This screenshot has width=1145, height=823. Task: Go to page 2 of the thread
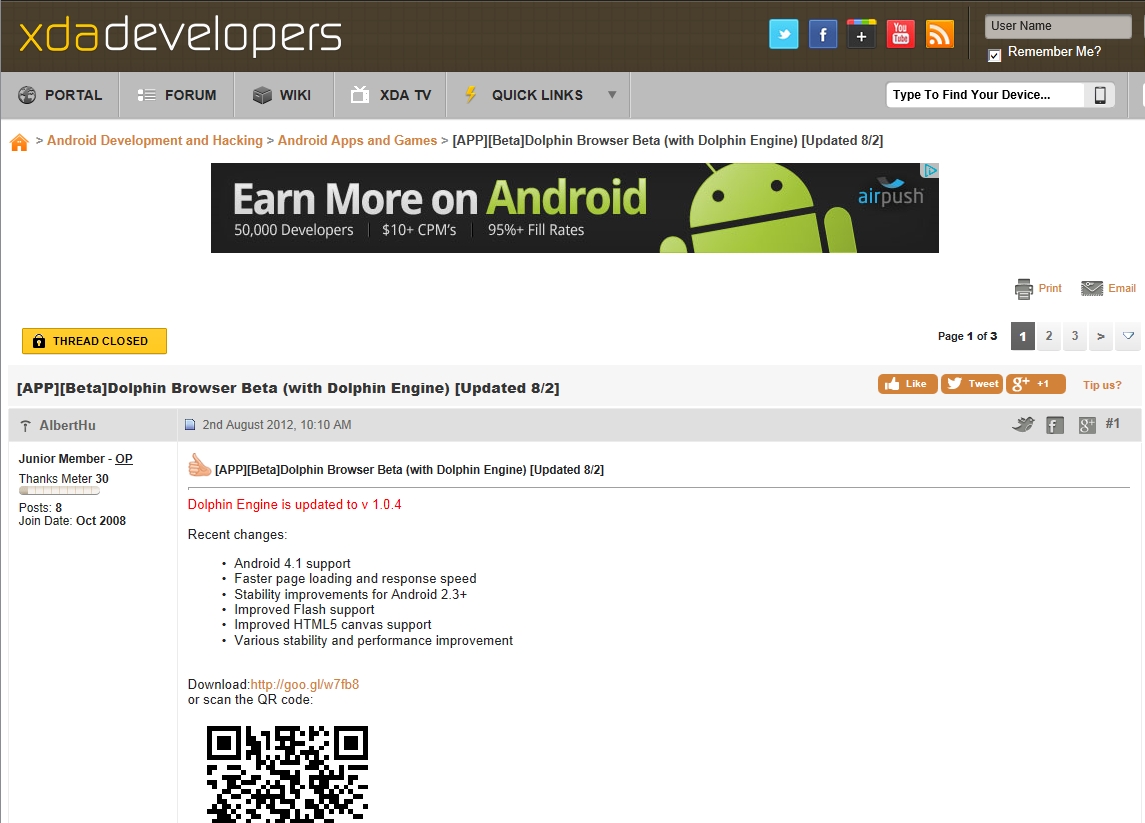(1049, 336)
